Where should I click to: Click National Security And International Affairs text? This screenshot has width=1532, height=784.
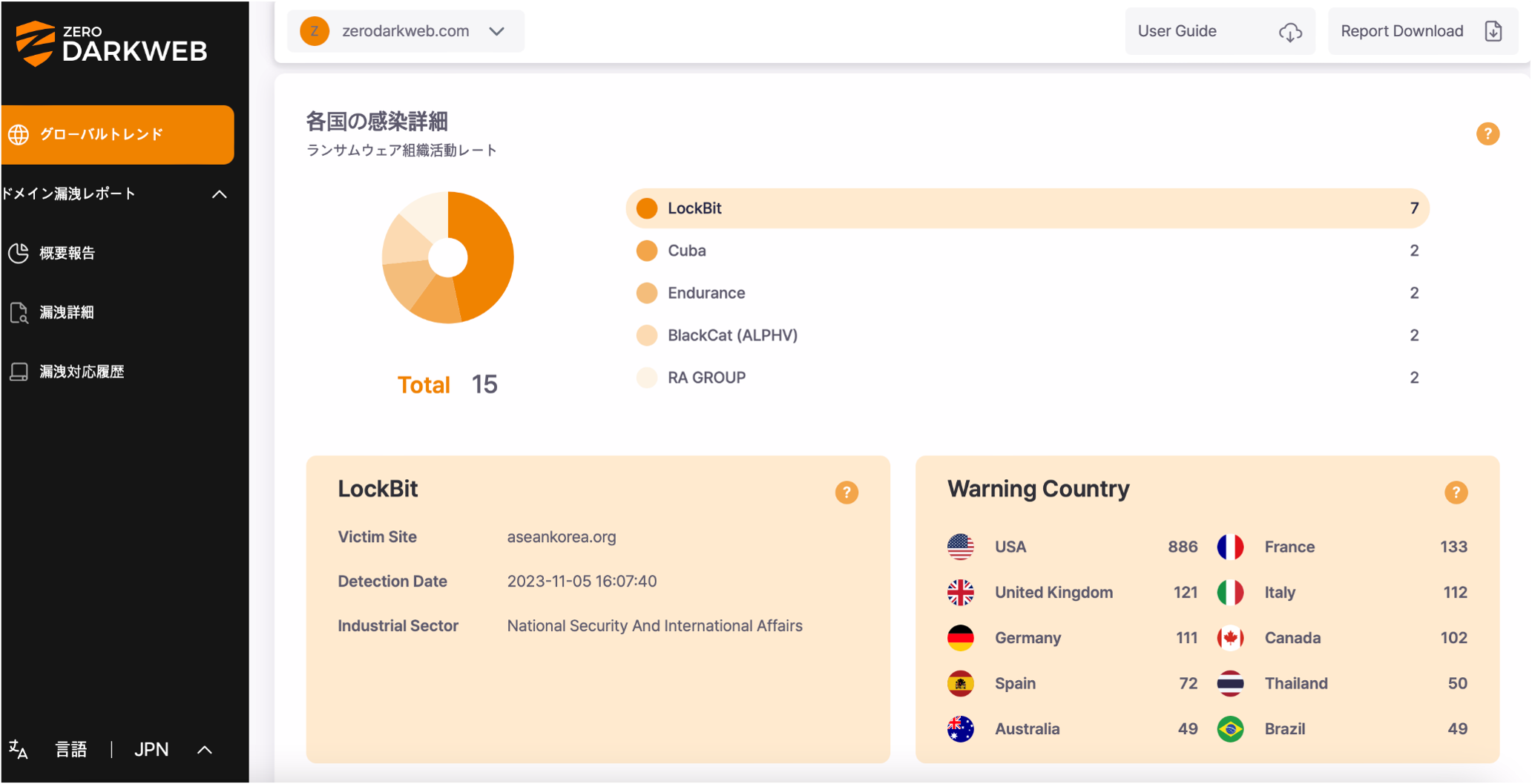654,626
